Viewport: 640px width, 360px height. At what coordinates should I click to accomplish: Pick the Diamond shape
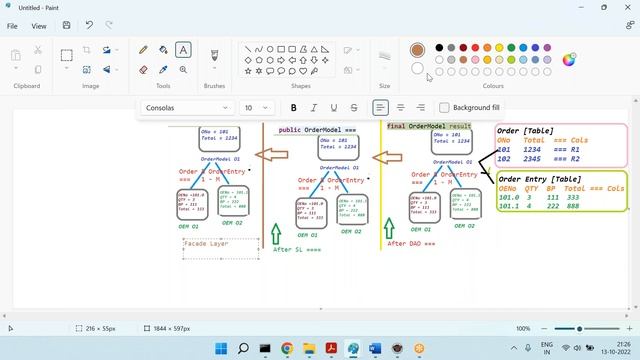point(248,60)
